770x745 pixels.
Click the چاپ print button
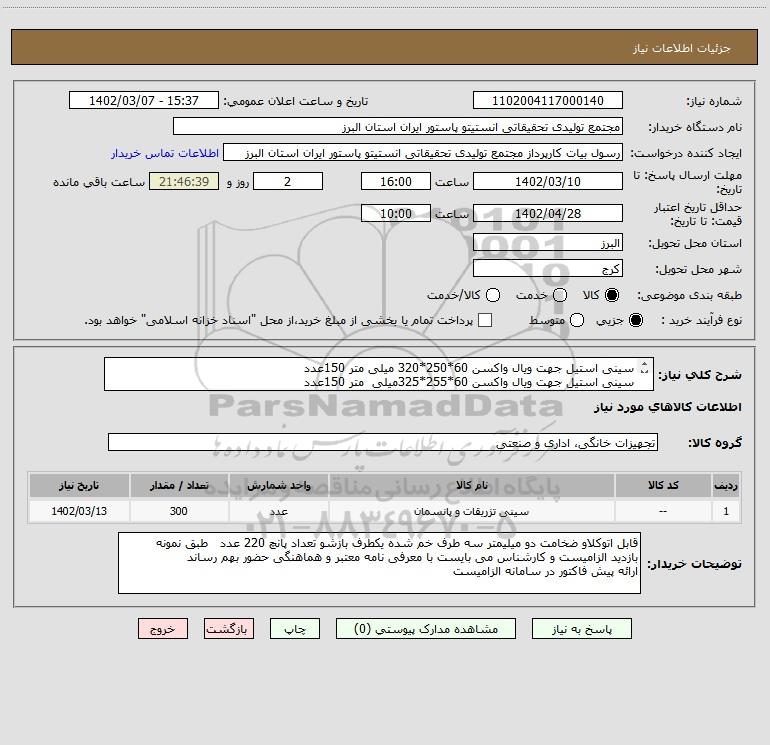[295, 629]
